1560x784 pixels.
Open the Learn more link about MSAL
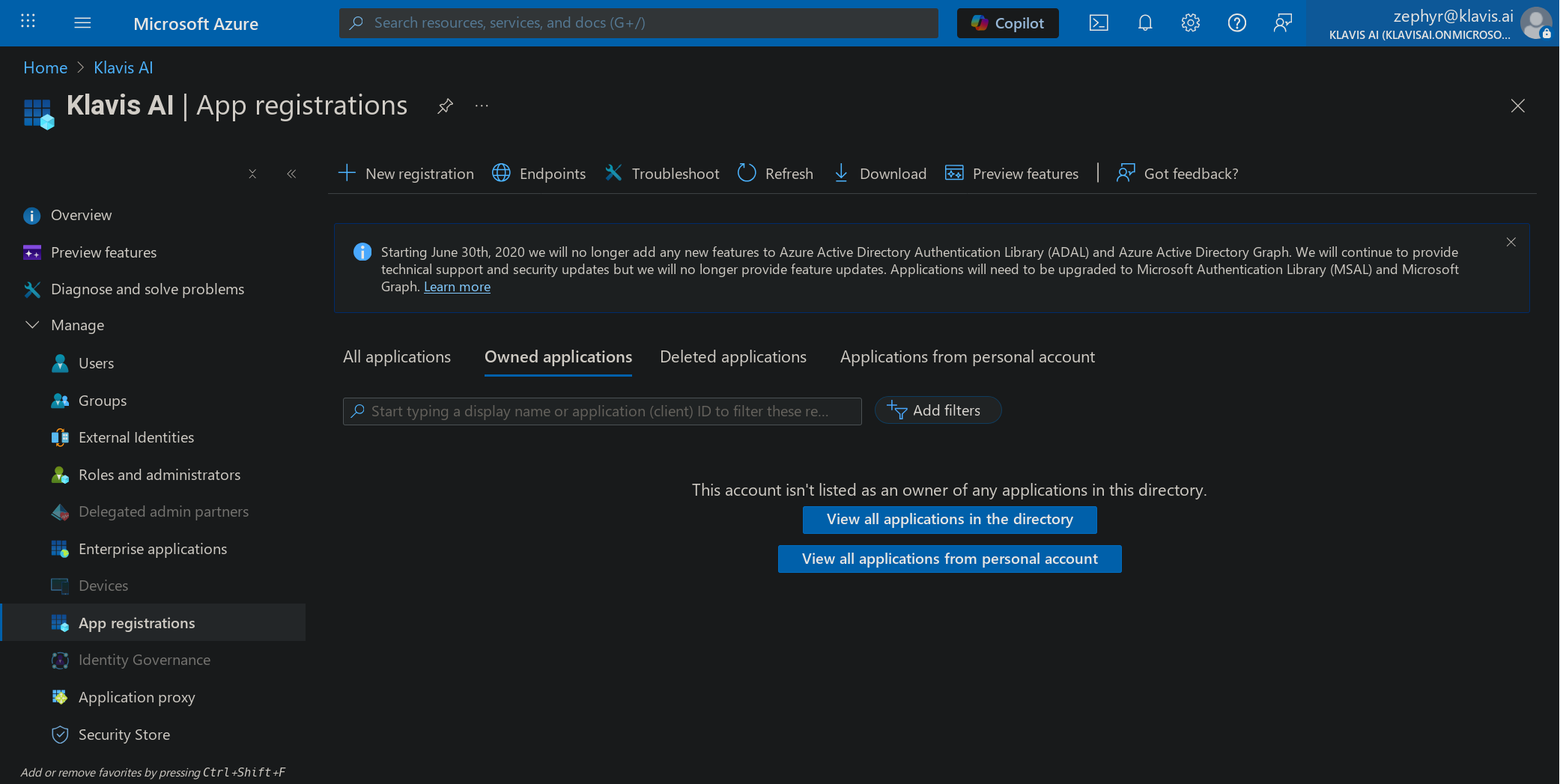tap(457, 286)
